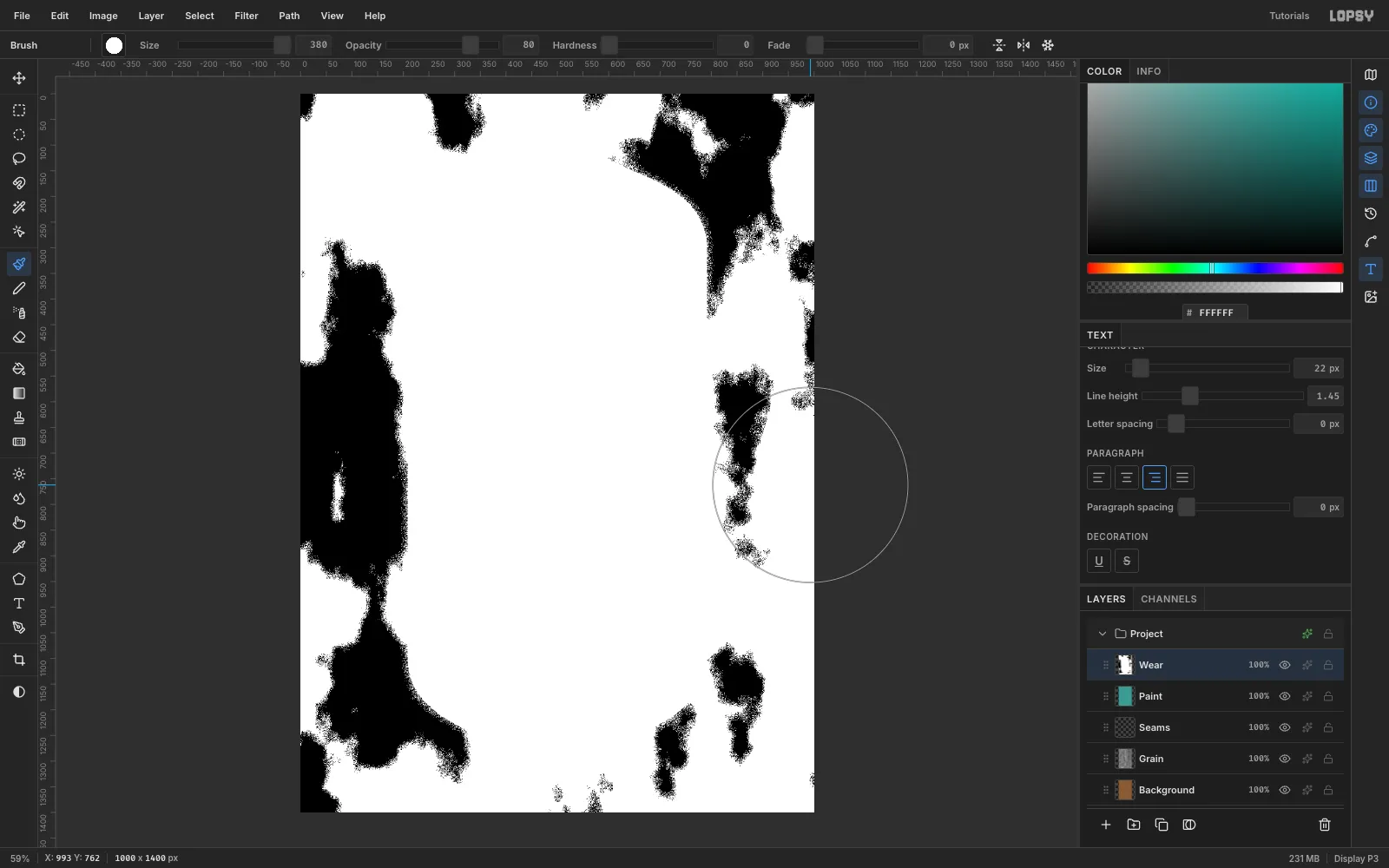Toggle strikethrough text decoration
Viewport: 1389px width, 868px height.
pos(1127,561)
